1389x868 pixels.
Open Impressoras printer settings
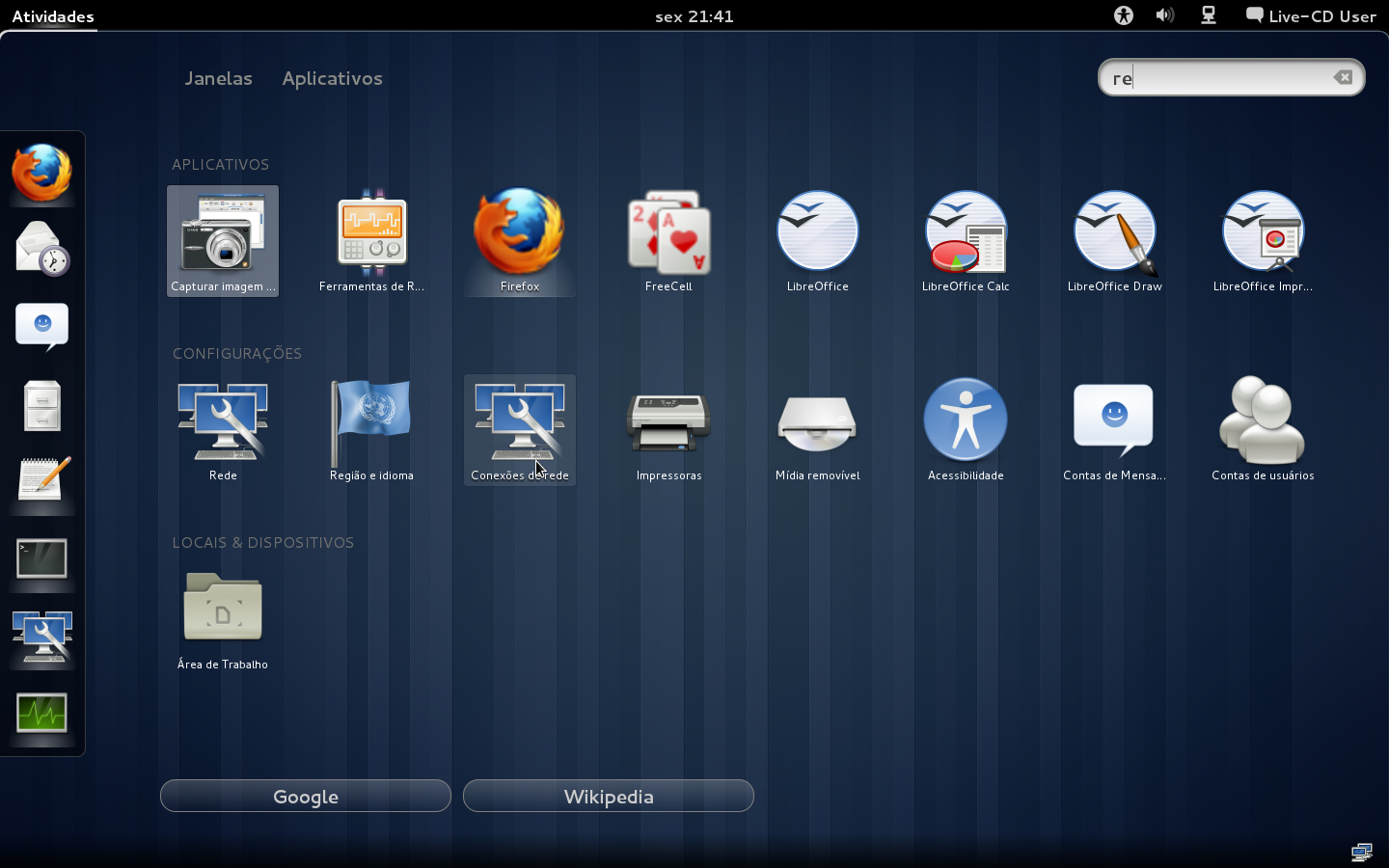(x=668, y=430)
